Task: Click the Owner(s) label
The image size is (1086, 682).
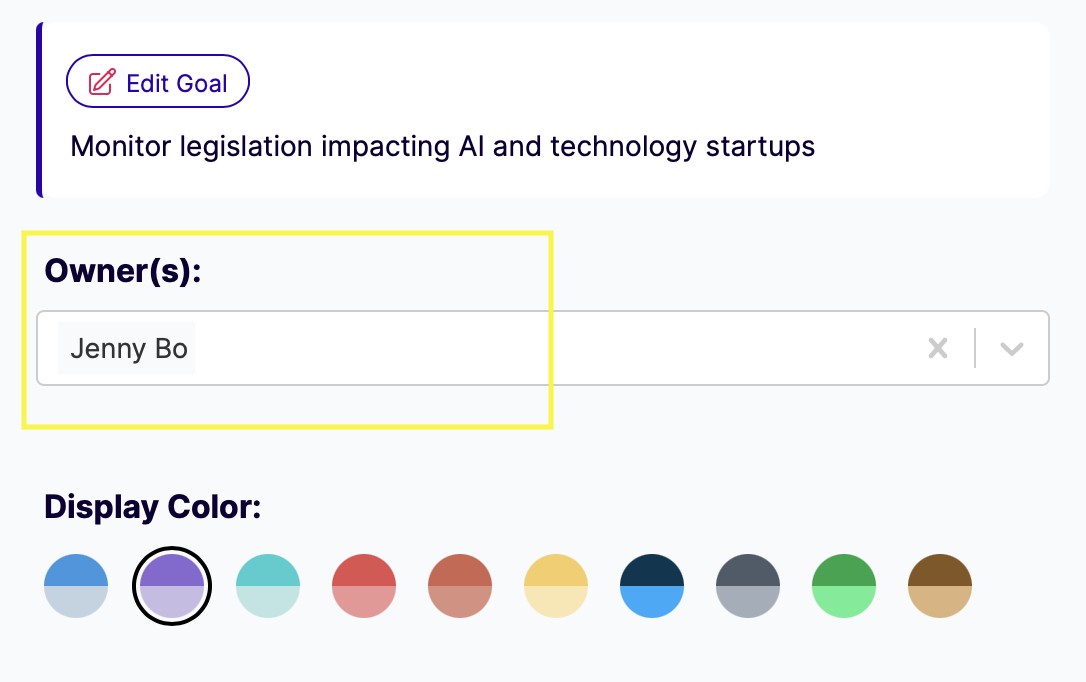Action: [x=123, y=270]
